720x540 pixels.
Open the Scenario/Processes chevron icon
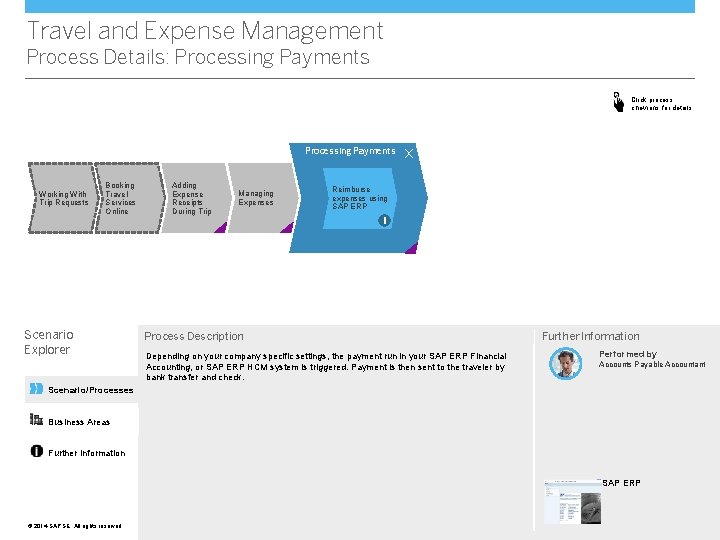tap(36, 389)
